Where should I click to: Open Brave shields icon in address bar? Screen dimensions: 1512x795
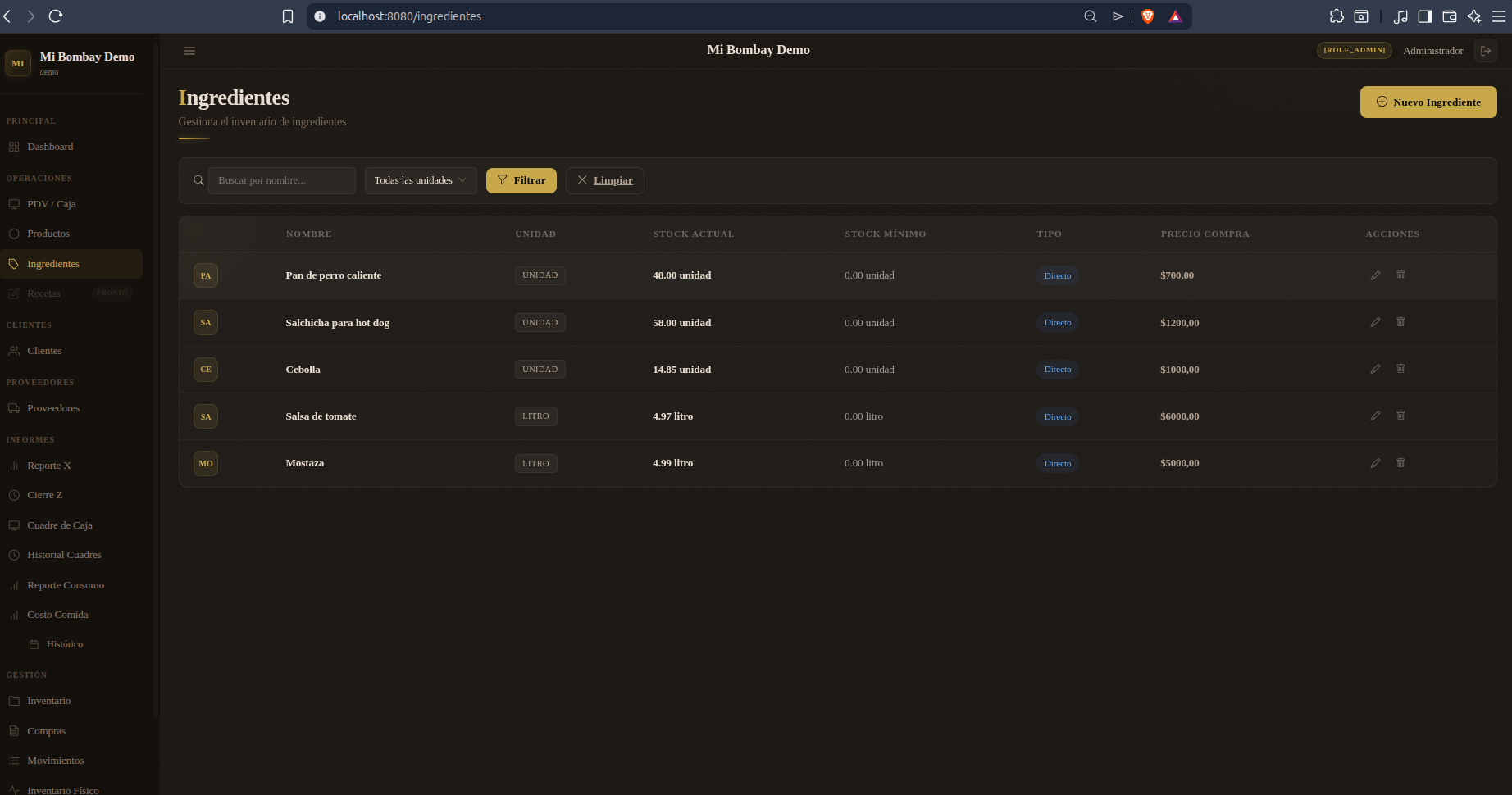[1148, 16]
